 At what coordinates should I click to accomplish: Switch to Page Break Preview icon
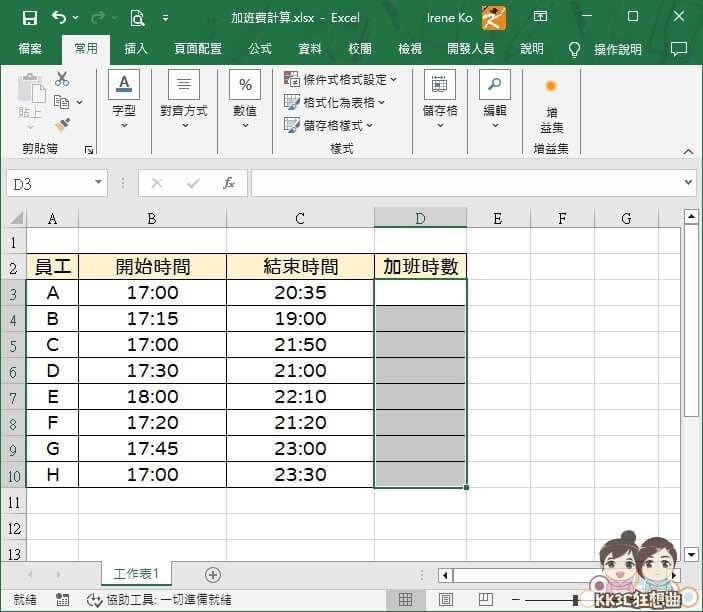pyautogui.click(x=486, y=599)
